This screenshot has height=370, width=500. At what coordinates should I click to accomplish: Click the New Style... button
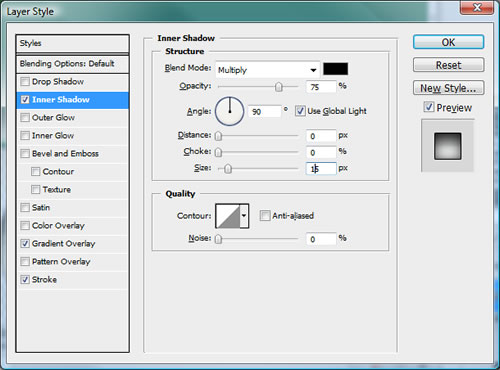(x=448, y=88)
